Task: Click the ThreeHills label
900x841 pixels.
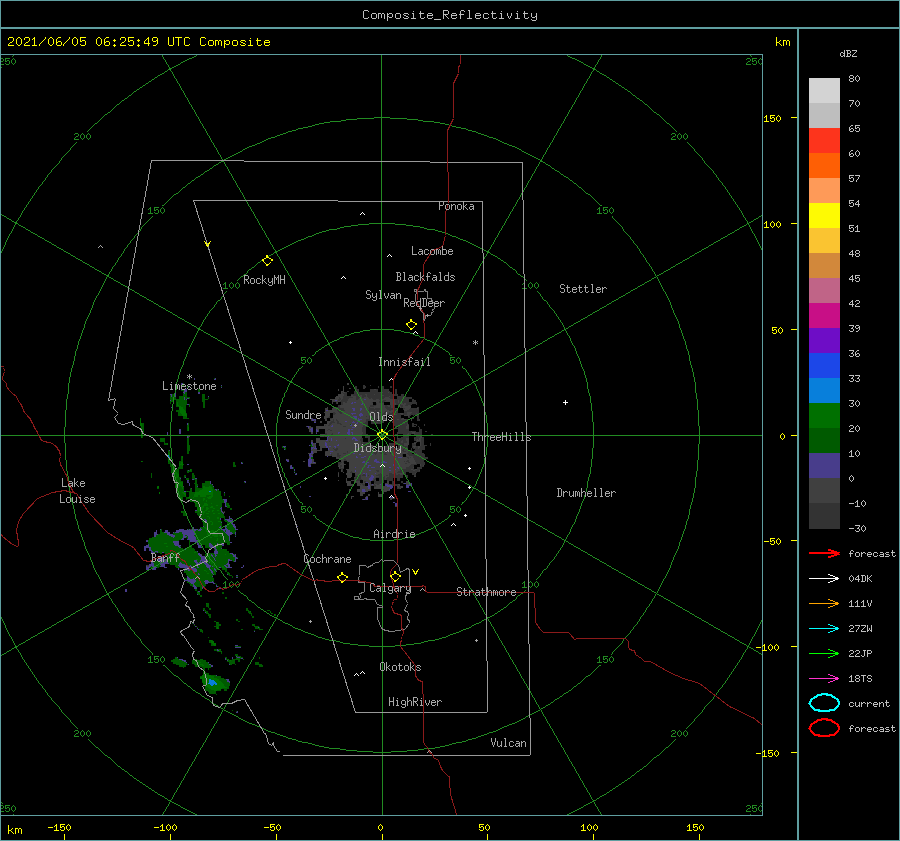Action: [501, 437]
